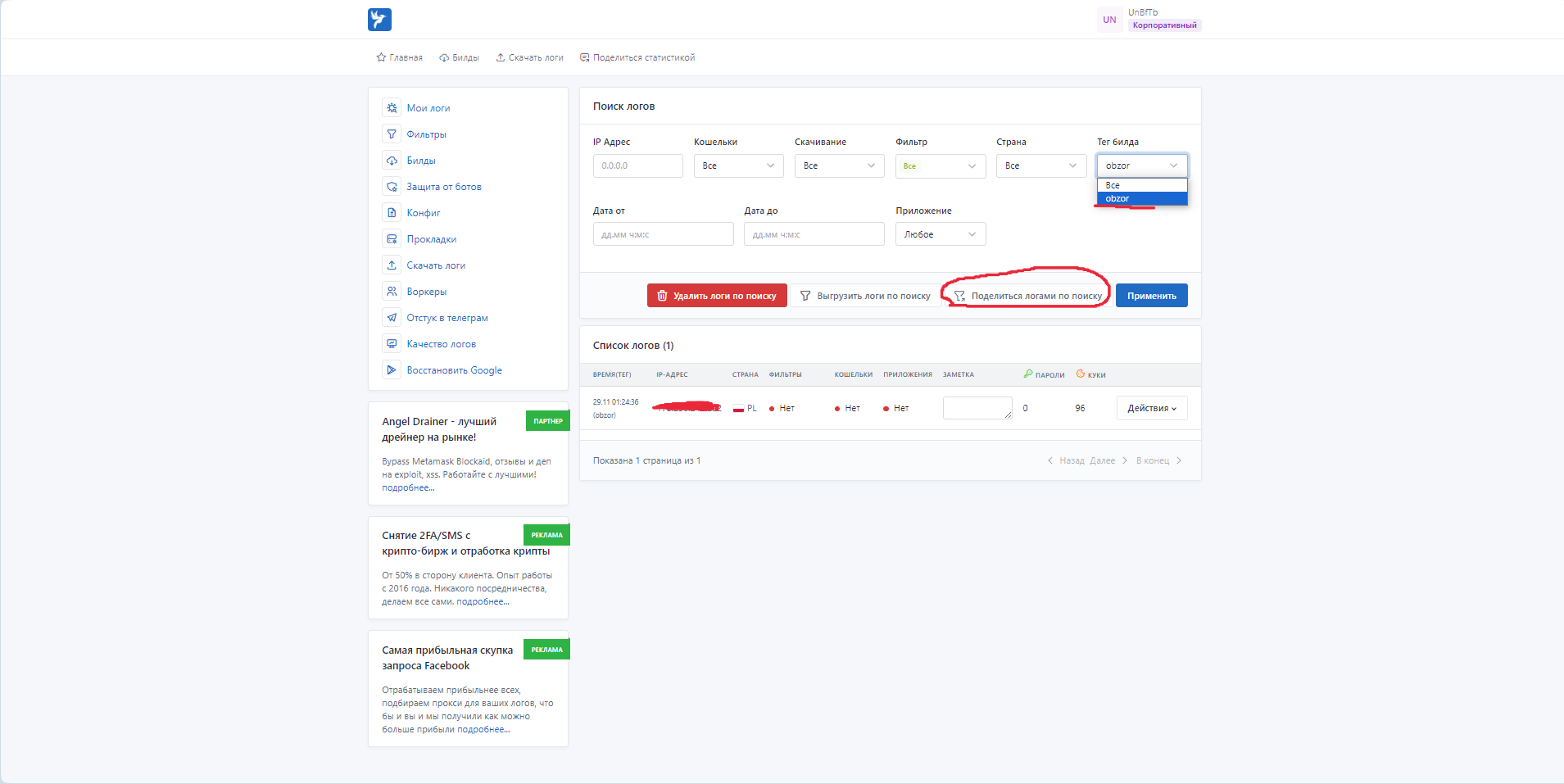Viewport: 1564px width, 784px height.
Task: Click the Angel Drainer ad title
Action: point(439,429)
